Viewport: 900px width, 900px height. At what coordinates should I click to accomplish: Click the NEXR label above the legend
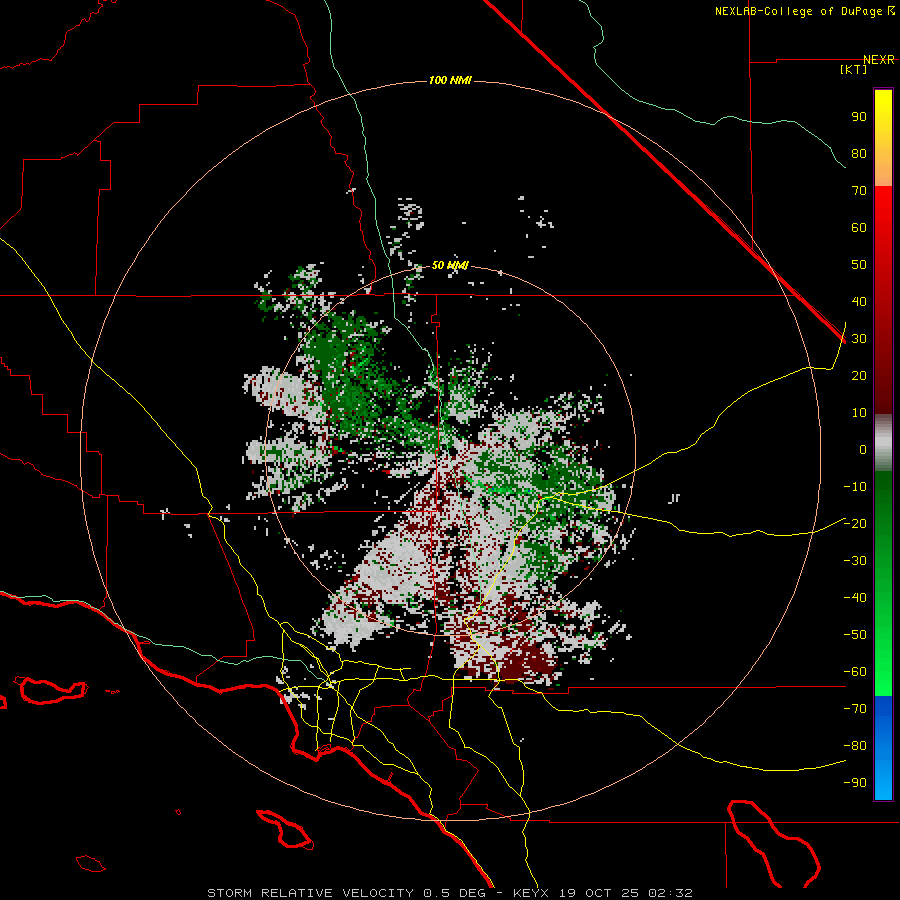click(878, 60)
